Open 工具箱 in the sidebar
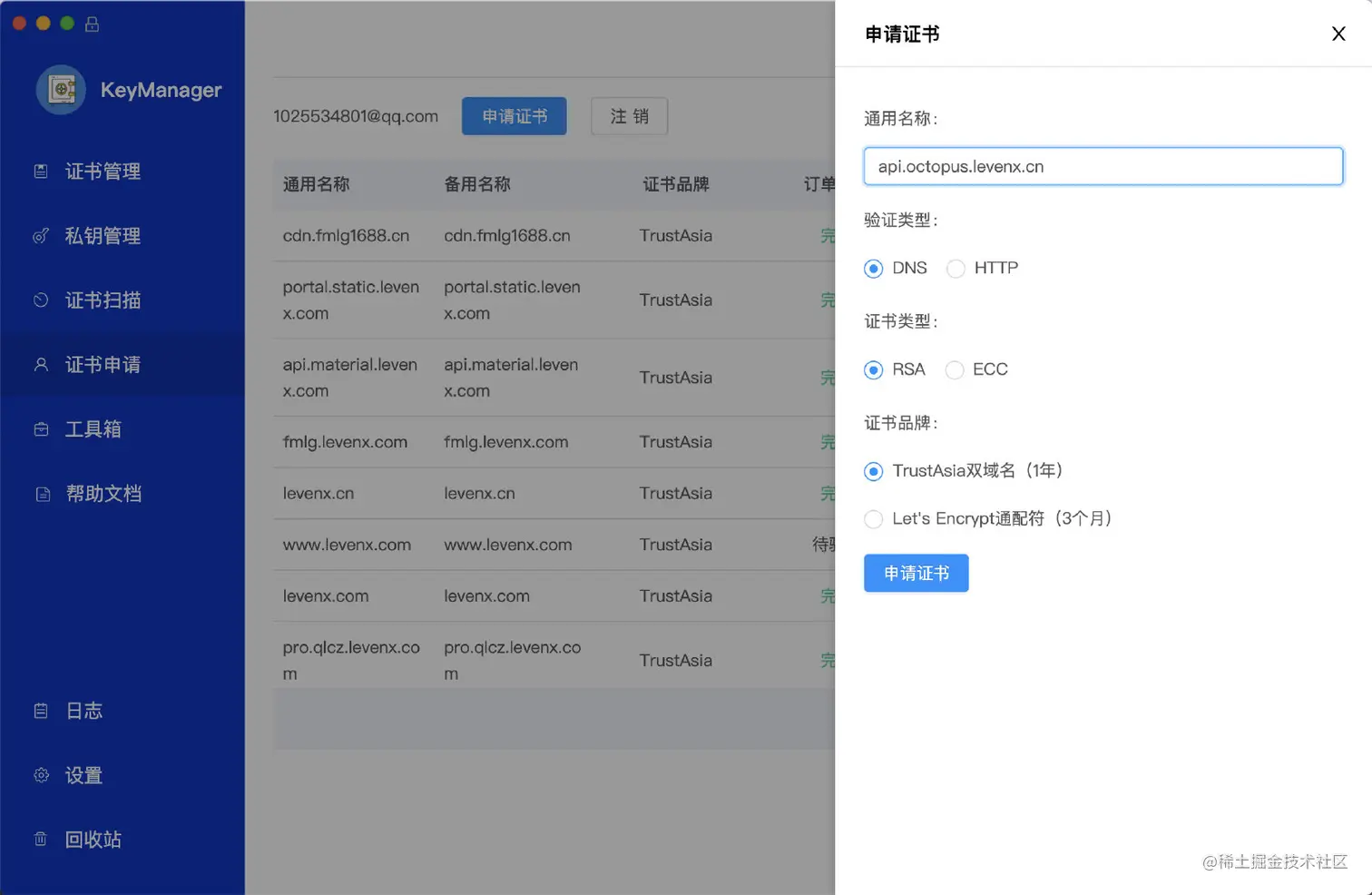1372x895 pixels. pos(122,429)
